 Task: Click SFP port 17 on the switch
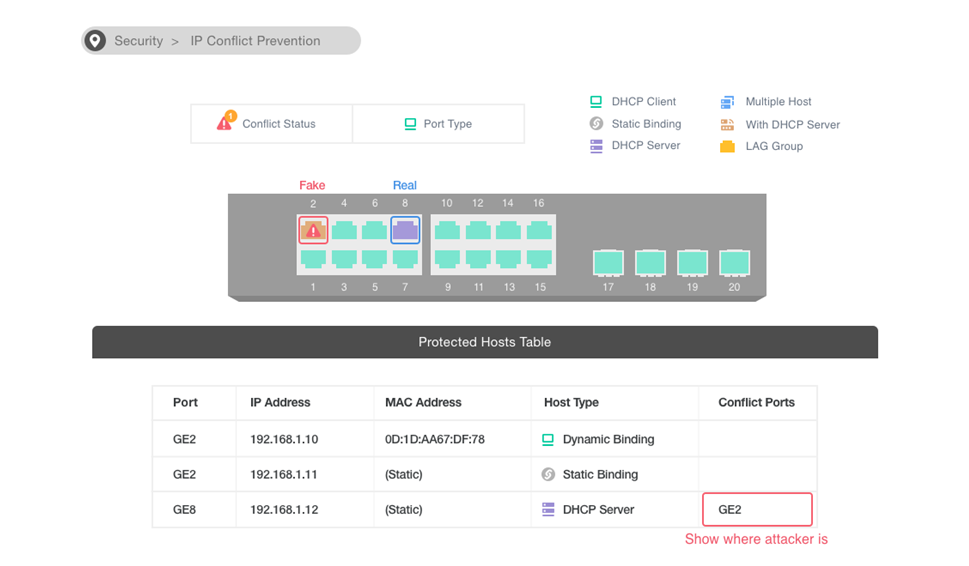pos(608,262)
